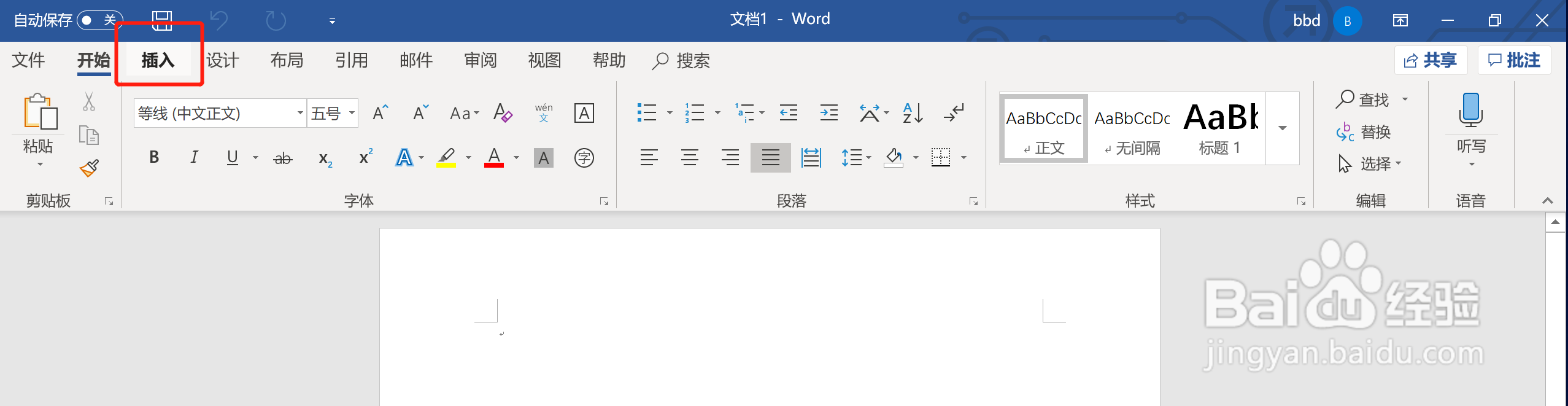This screenshot has width=1568, height=406.
Task: Click the Cut scissors icon
Action: pyautogui.click(x=89, y=101)
